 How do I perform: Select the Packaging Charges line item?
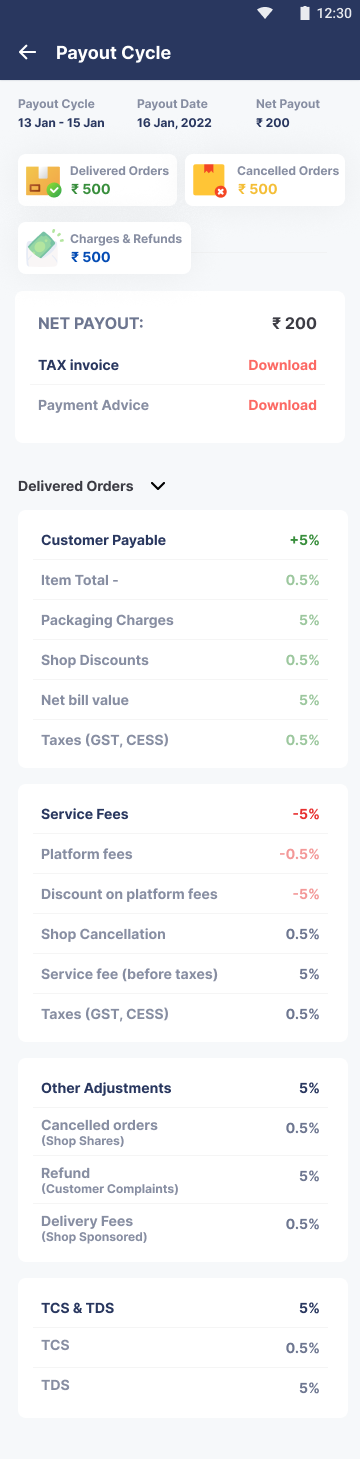(x=180, y=620)
